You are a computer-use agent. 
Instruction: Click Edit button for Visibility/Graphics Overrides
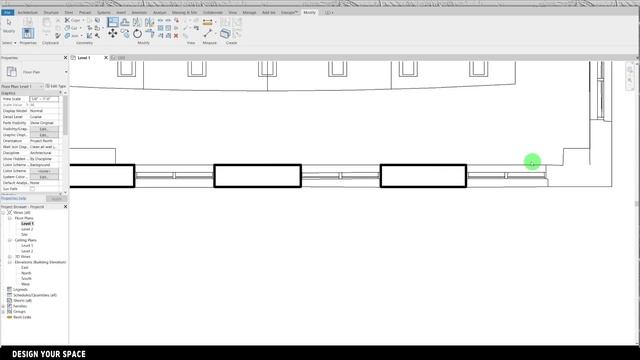tap(44, 129)
